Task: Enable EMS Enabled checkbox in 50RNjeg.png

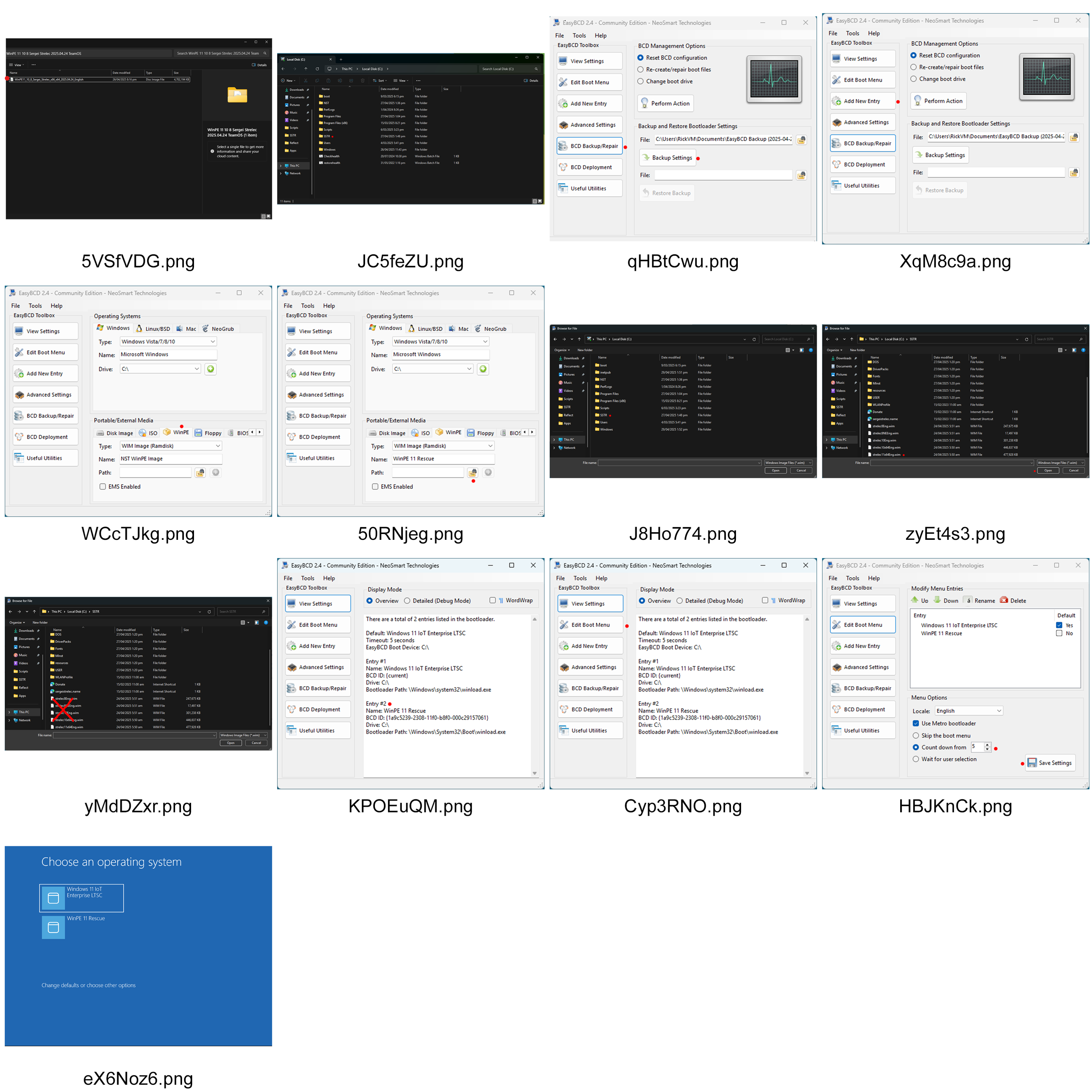Action: click(x=375, y=487)
